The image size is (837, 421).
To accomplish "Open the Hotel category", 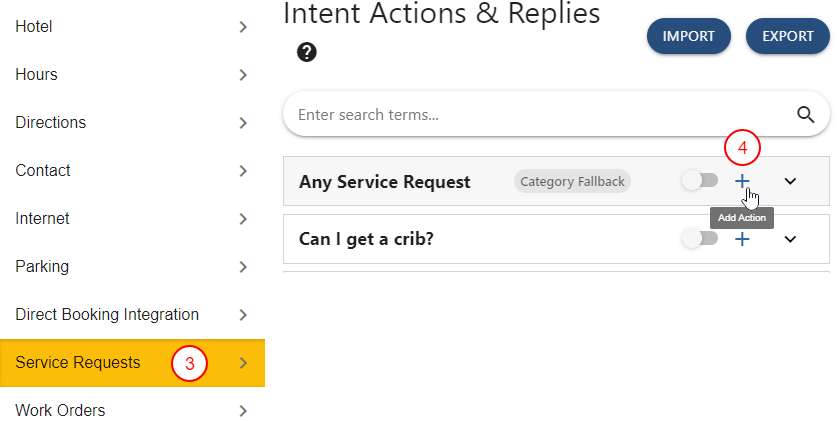I will click(130, 27).
